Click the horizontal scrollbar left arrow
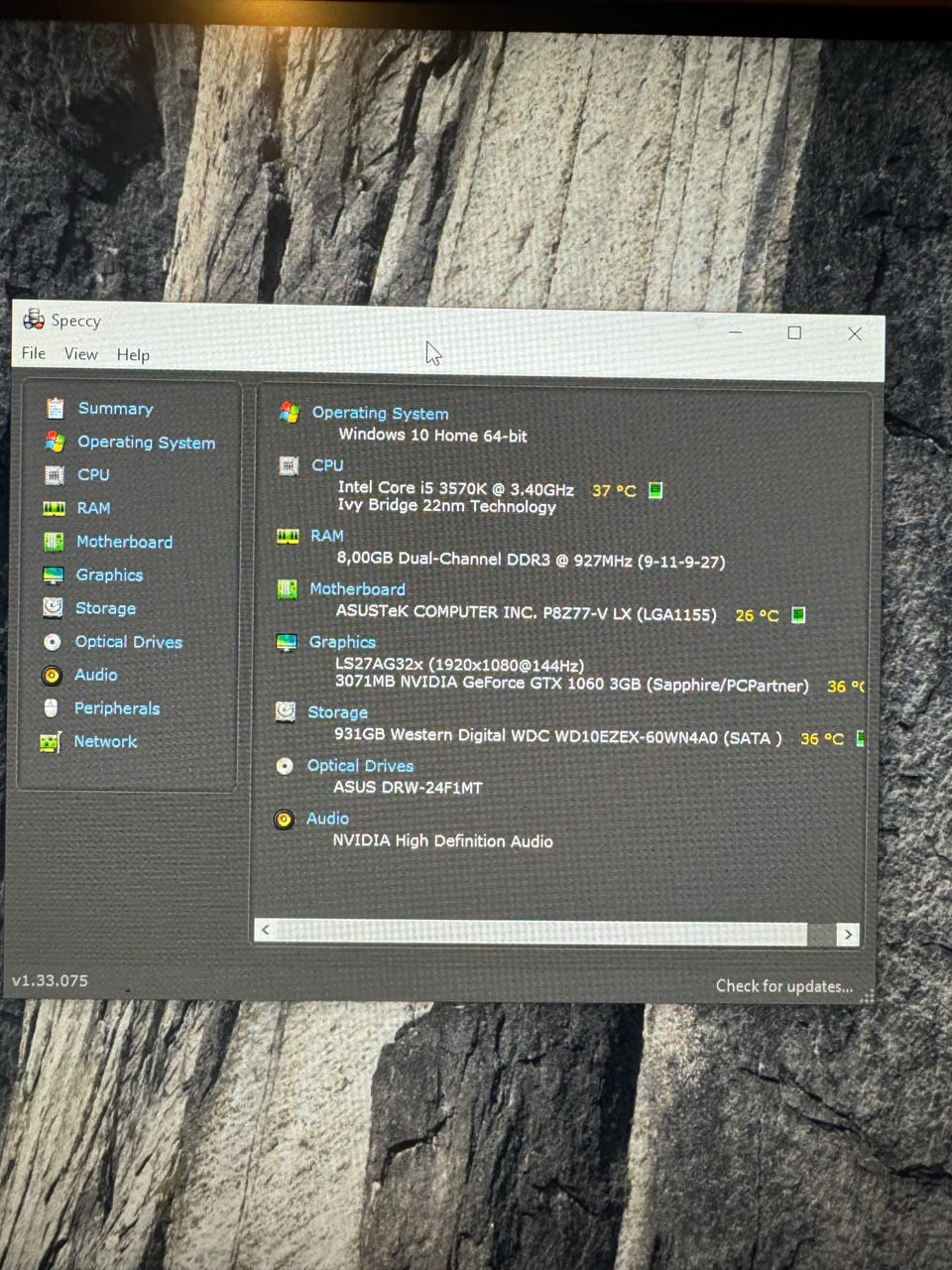952x1270 pixels. tap(265, 930)
